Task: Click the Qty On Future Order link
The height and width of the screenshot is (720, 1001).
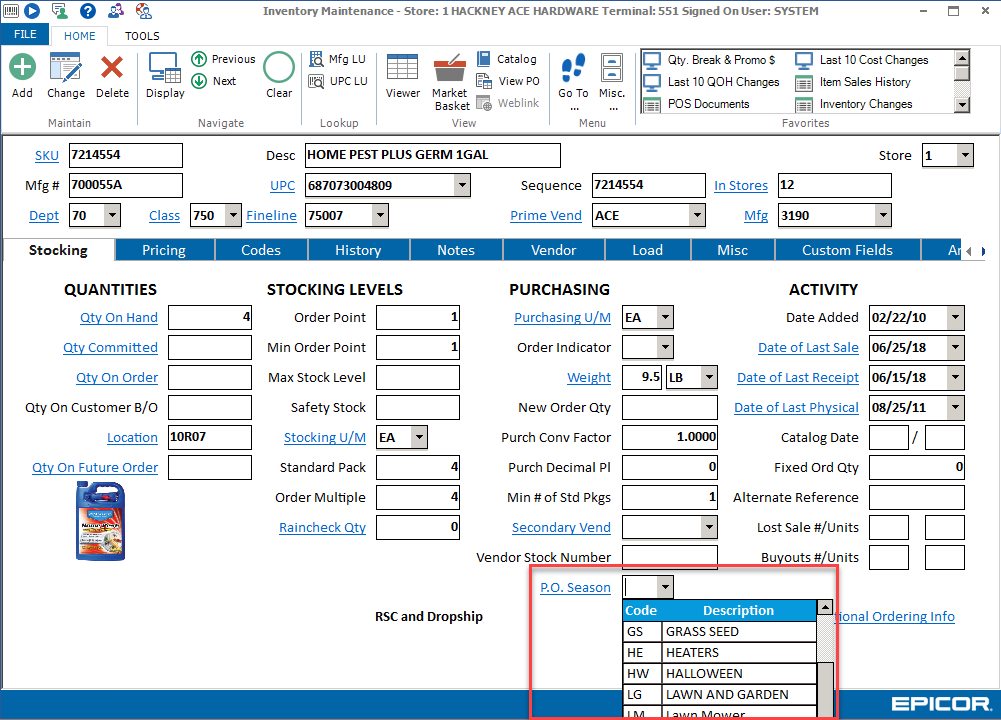Action: point(95,467)
